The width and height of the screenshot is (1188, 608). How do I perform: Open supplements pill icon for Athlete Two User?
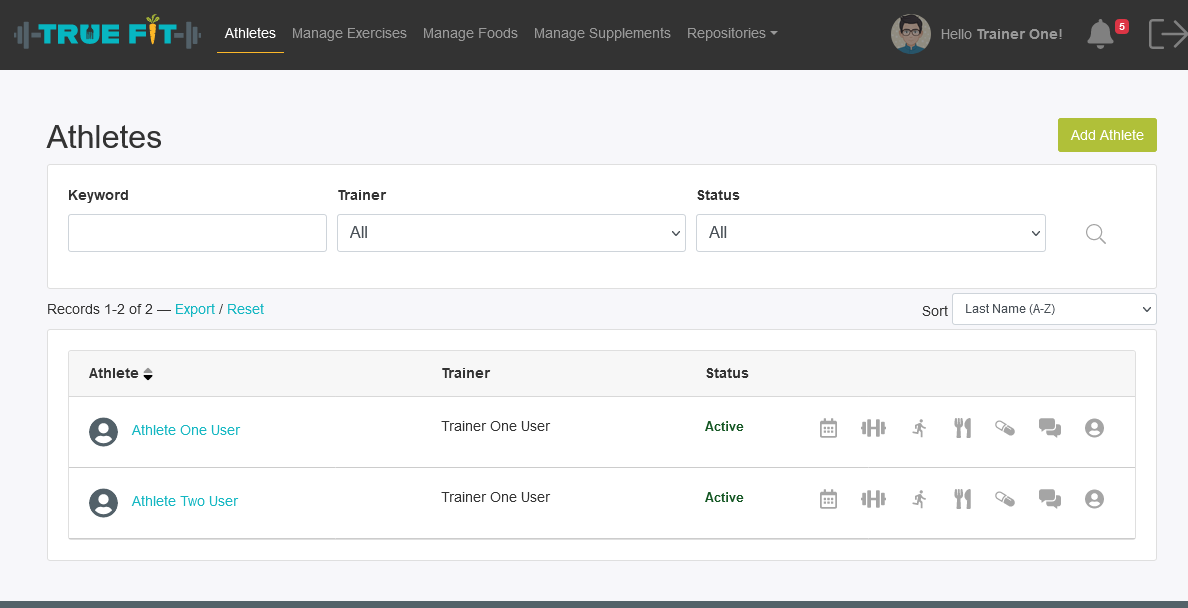pyautogui.click(x=1004, y=499)
